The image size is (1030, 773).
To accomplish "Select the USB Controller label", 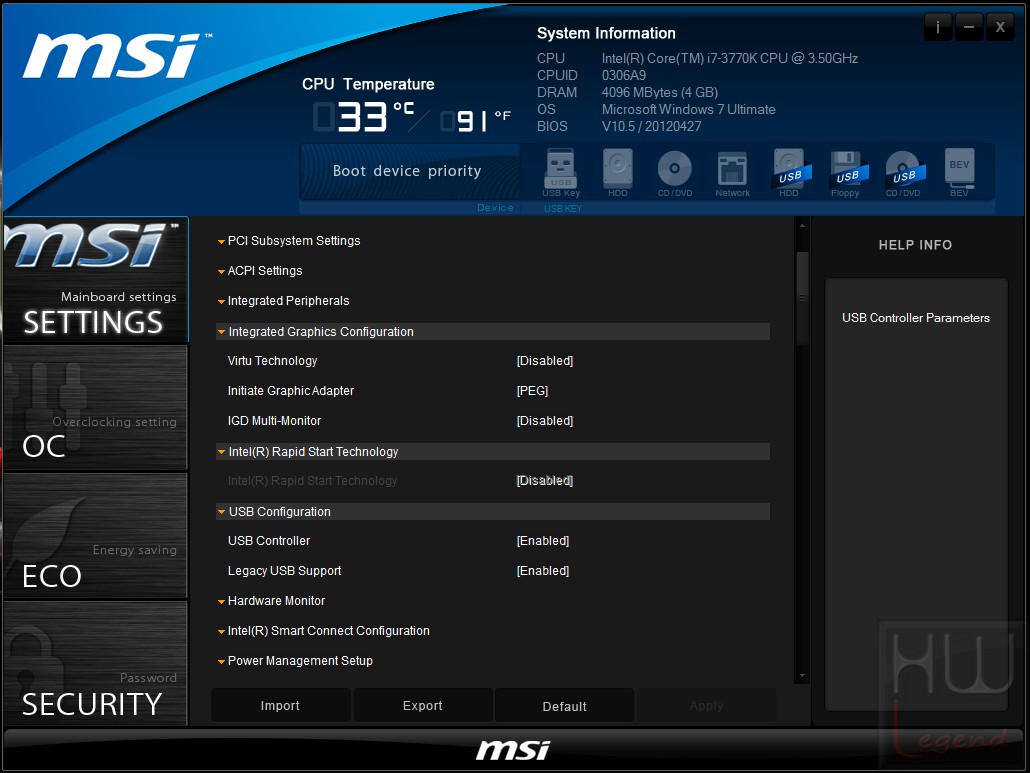I will pos(269,541).
